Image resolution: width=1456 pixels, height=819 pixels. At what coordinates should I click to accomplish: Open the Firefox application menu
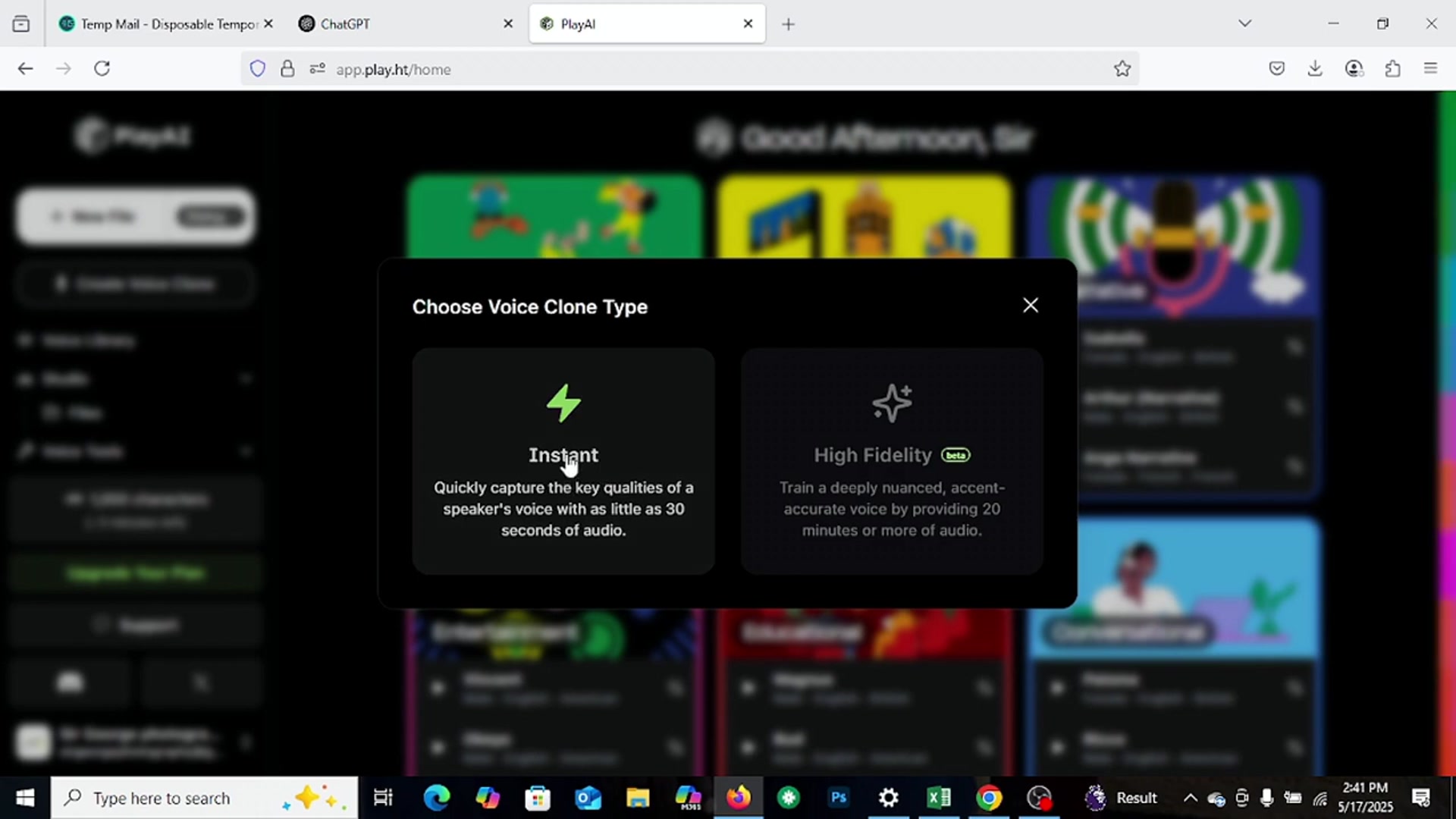pyautogui.click(x=1430, y=69)
